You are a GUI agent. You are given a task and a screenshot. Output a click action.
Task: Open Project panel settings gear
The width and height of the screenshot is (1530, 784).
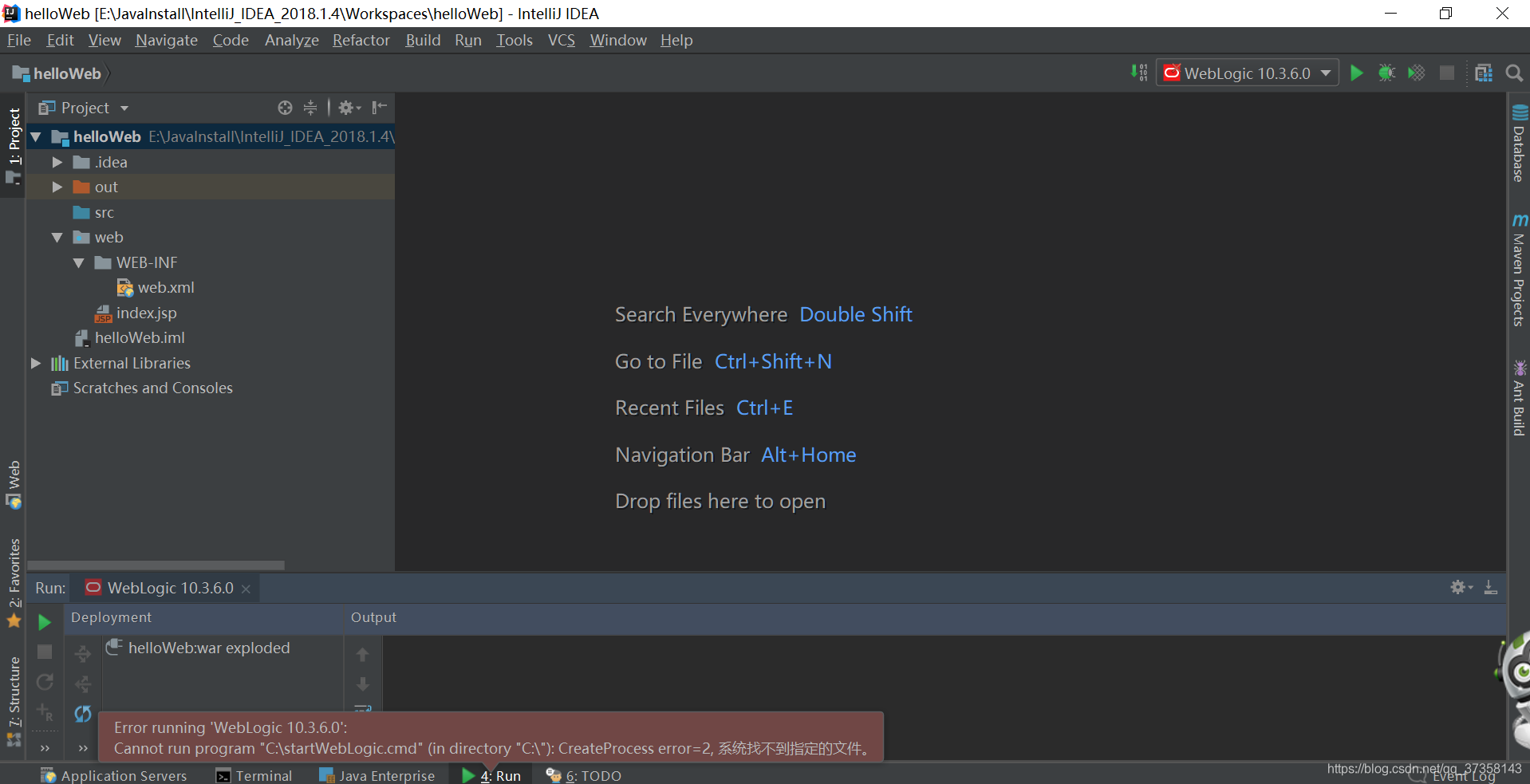349,108
